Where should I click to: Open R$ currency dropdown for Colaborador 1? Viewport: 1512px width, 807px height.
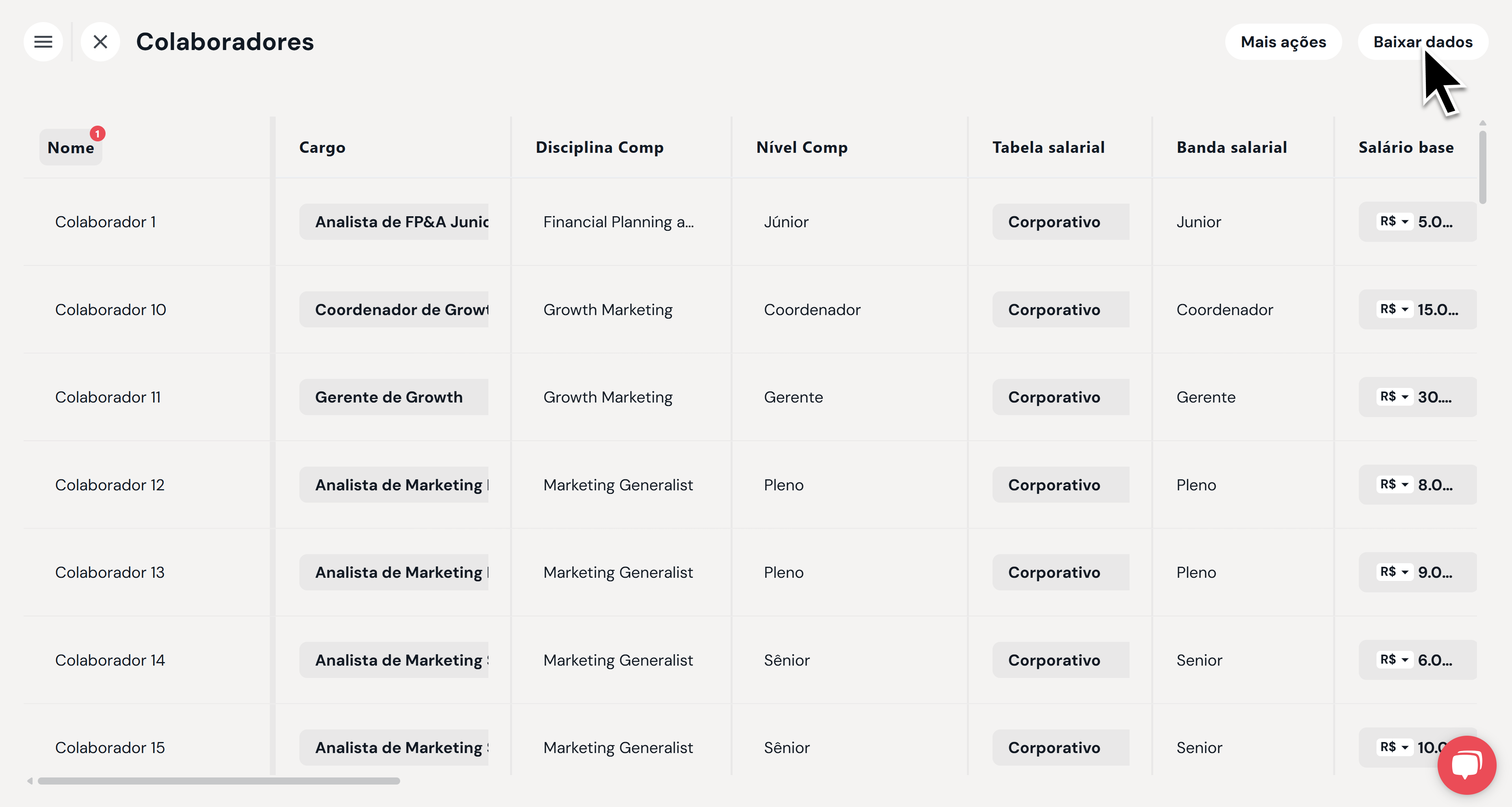click(1394, 221)
